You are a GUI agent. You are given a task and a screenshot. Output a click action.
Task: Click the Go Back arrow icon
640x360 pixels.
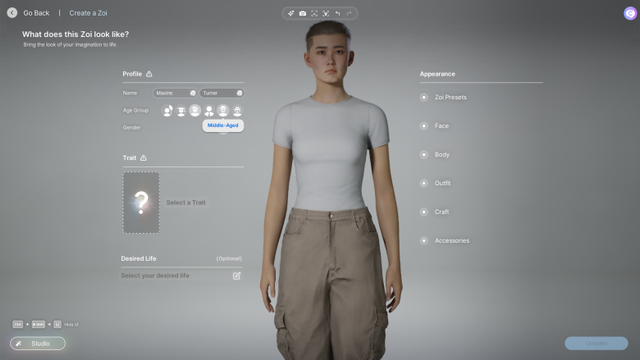point(12,13)
